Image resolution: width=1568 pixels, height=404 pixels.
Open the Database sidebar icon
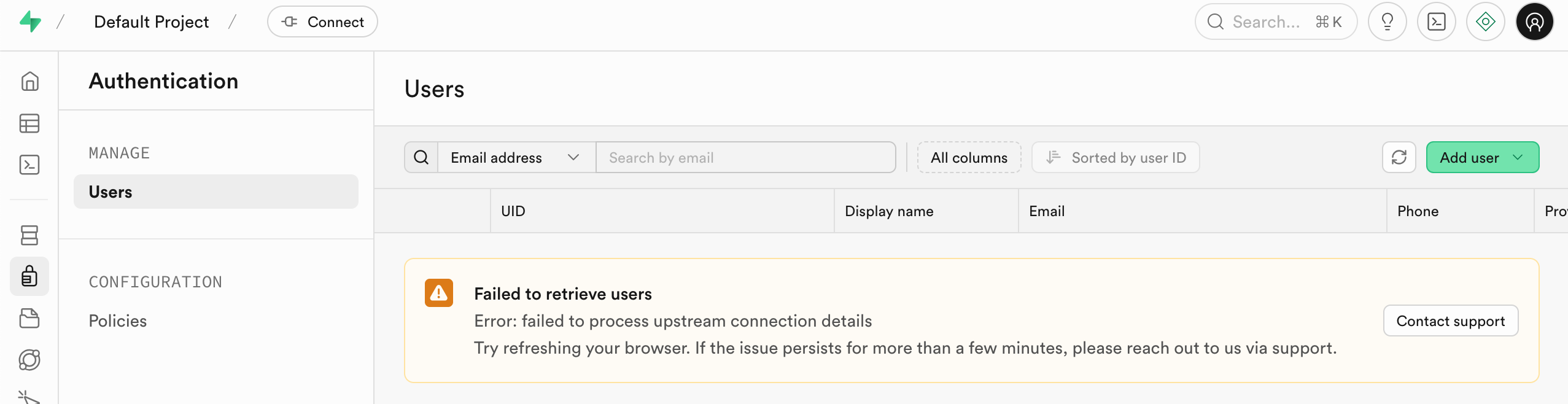tap(29, 235)
